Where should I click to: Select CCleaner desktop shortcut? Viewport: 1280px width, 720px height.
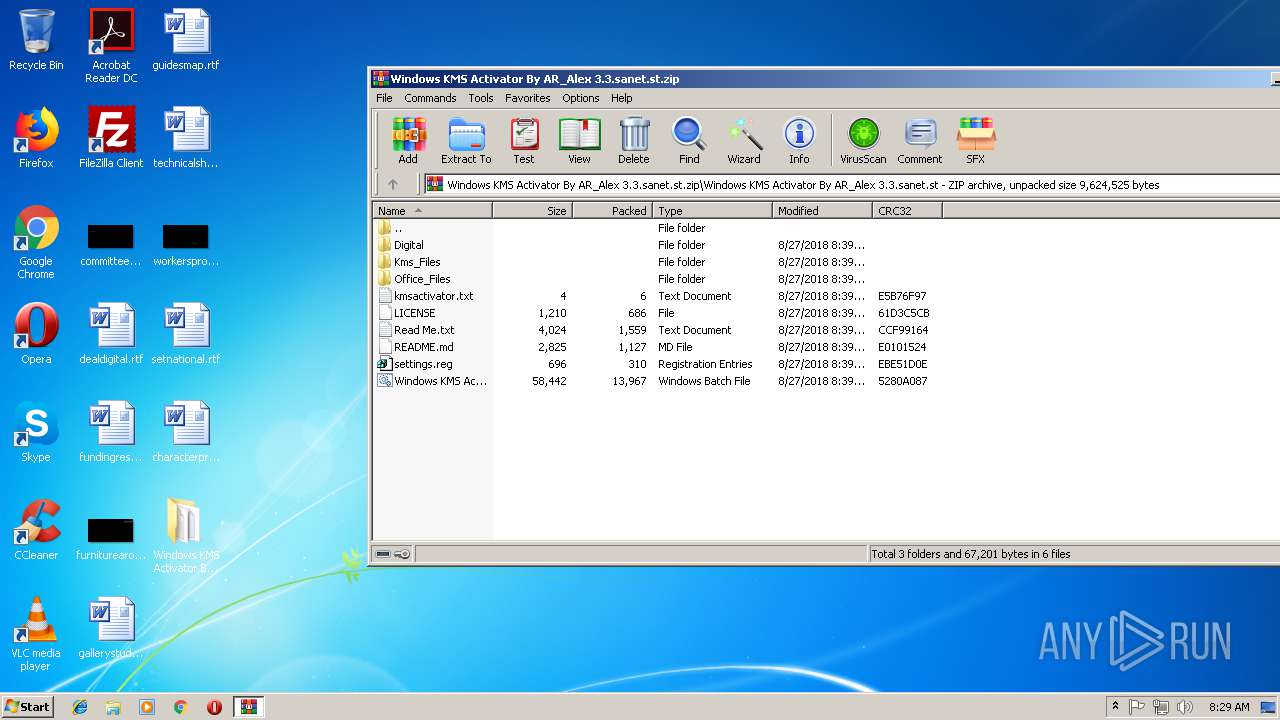36,530
